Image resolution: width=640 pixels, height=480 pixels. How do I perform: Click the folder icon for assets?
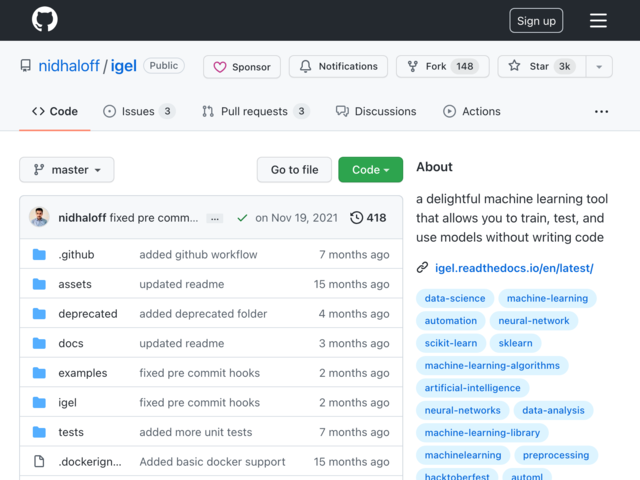[x=39, y=284]
